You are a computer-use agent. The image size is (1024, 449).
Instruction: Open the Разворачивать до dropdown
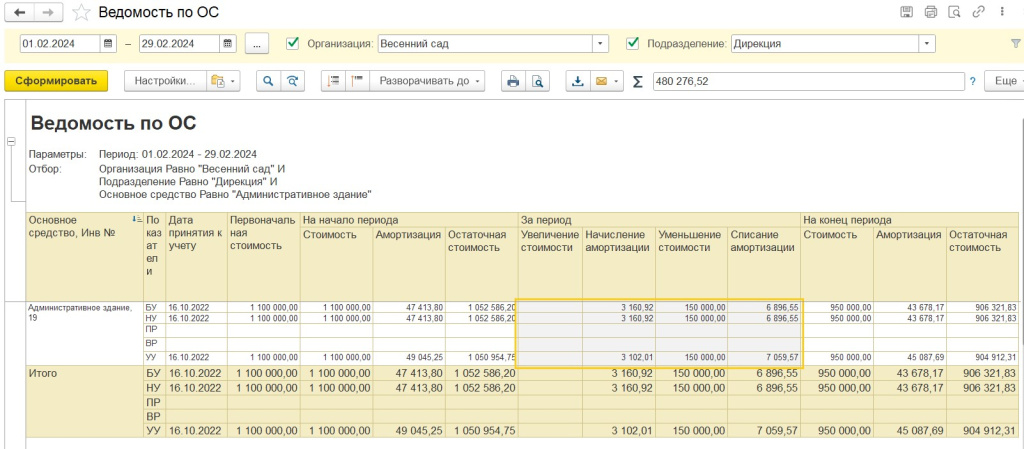pyautogui.click(x=427, y=81)
